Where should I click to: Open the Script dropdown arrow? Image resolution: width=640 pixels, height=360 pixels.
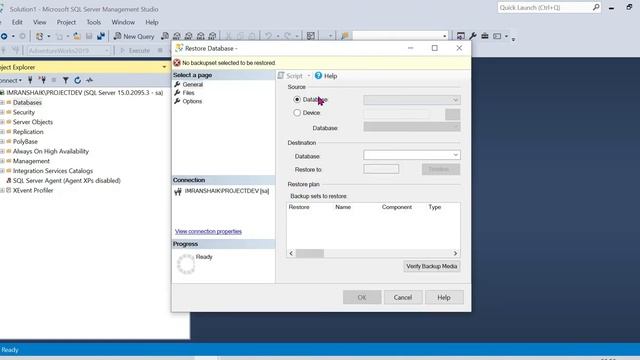click(309, 76)
